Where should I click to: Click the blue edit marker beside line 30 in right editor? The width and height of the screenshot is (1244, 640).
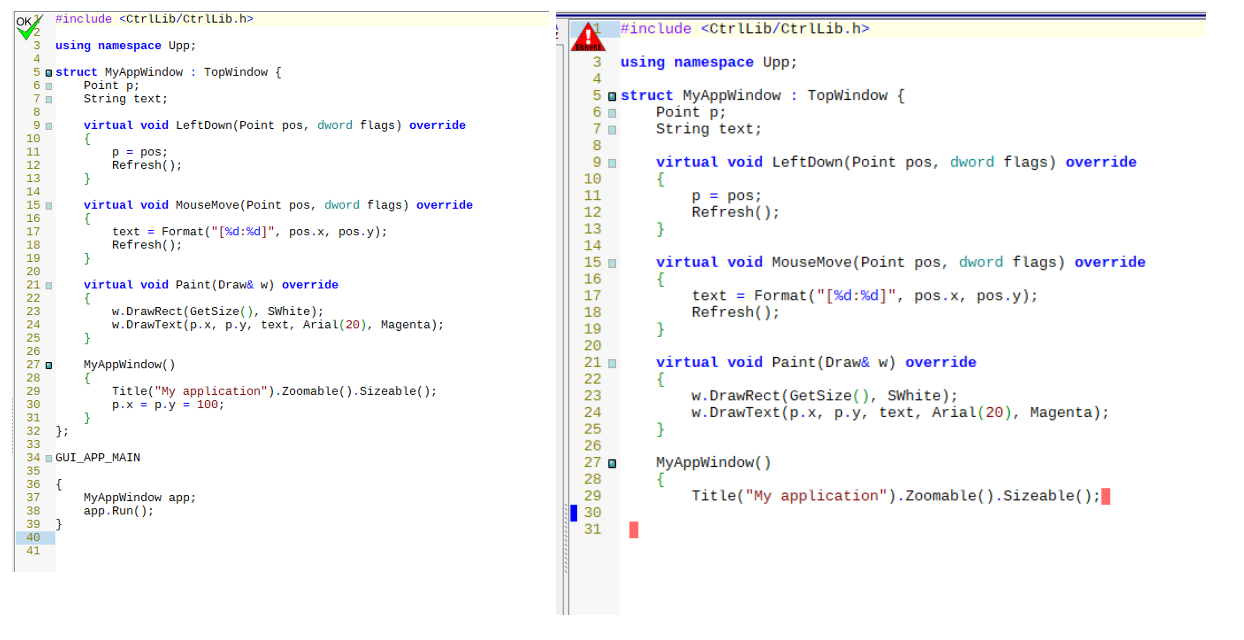pyautogui.click(x=574, y=513)
